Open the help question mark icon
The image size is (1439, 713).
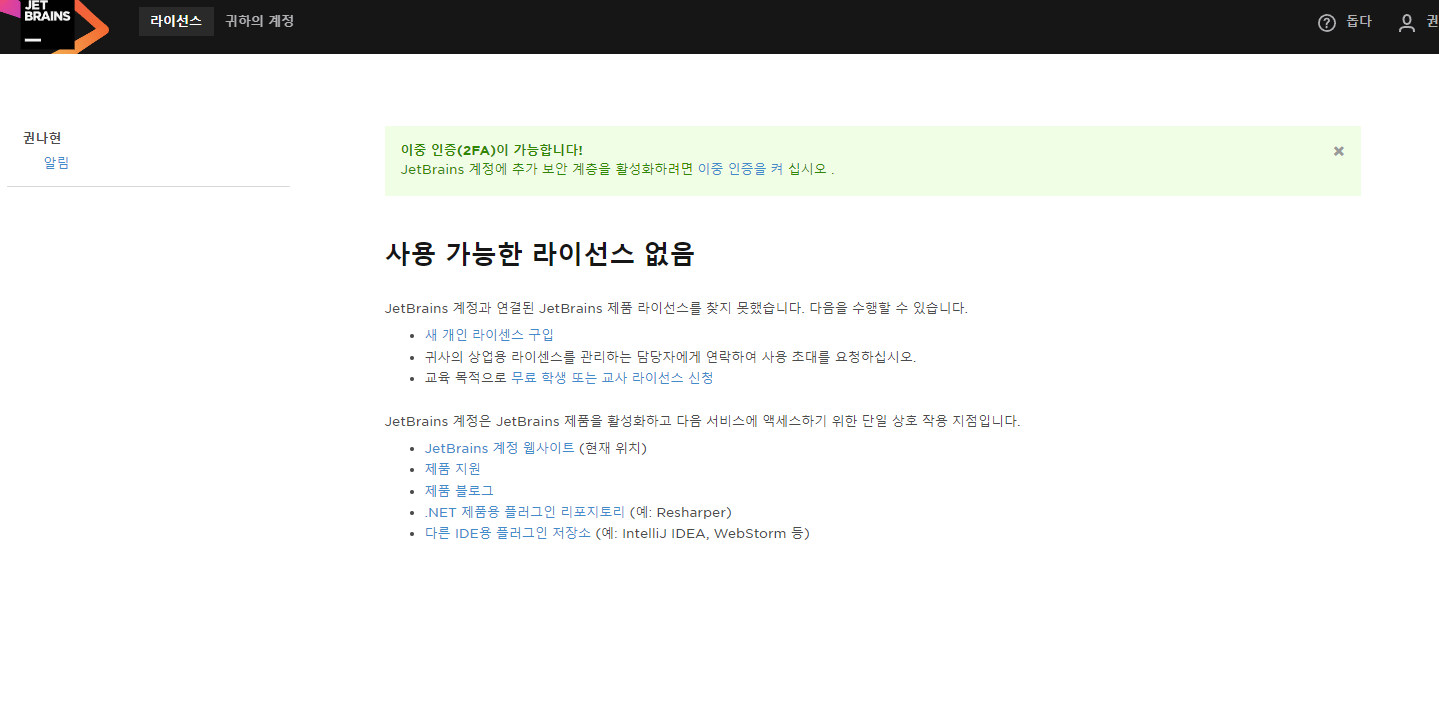point(1327,23)
